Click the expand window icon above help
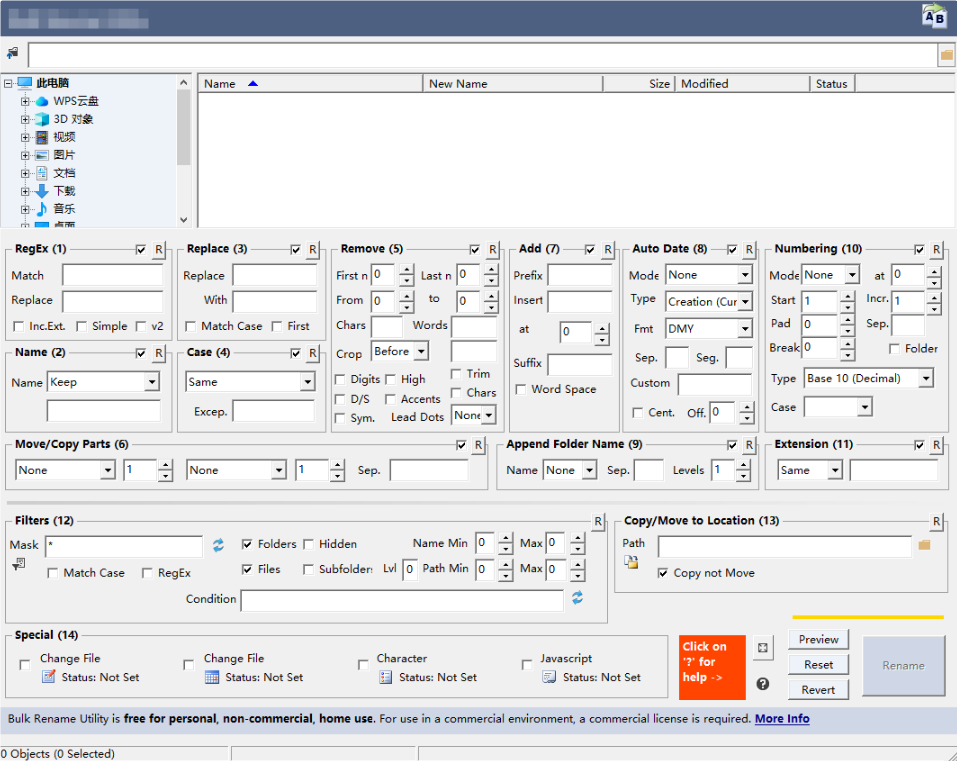957x761 pixels. point(762,647)
